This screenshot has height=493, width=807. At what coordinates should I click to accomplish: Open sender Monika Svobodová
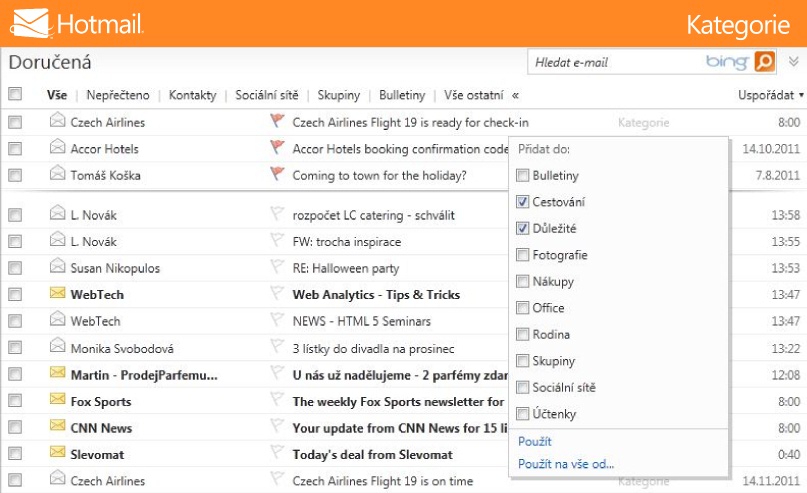tap(122, 348)
